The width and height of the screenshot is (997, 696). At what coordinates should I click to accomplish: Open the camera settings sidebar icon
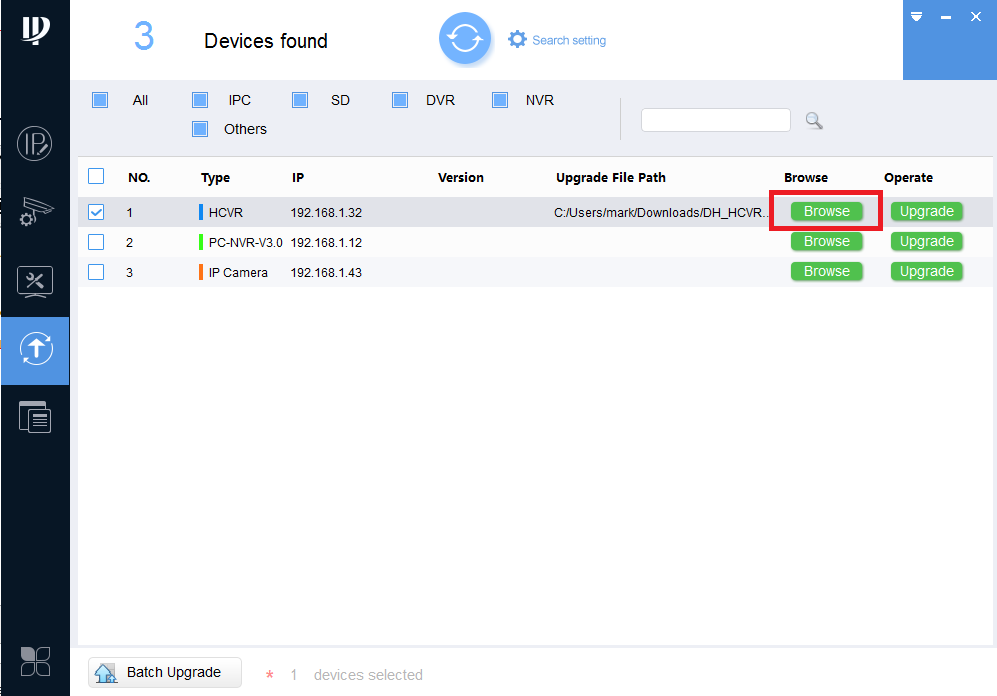click(x=35, y=212)
